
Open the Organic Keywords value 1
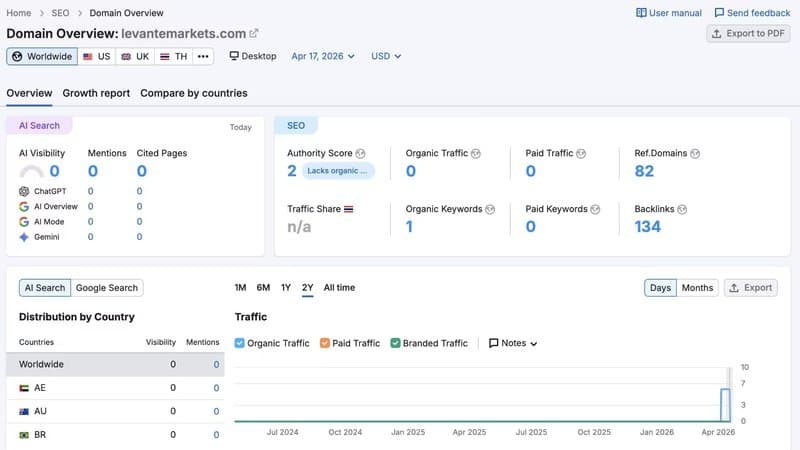[x=409, y=227]
